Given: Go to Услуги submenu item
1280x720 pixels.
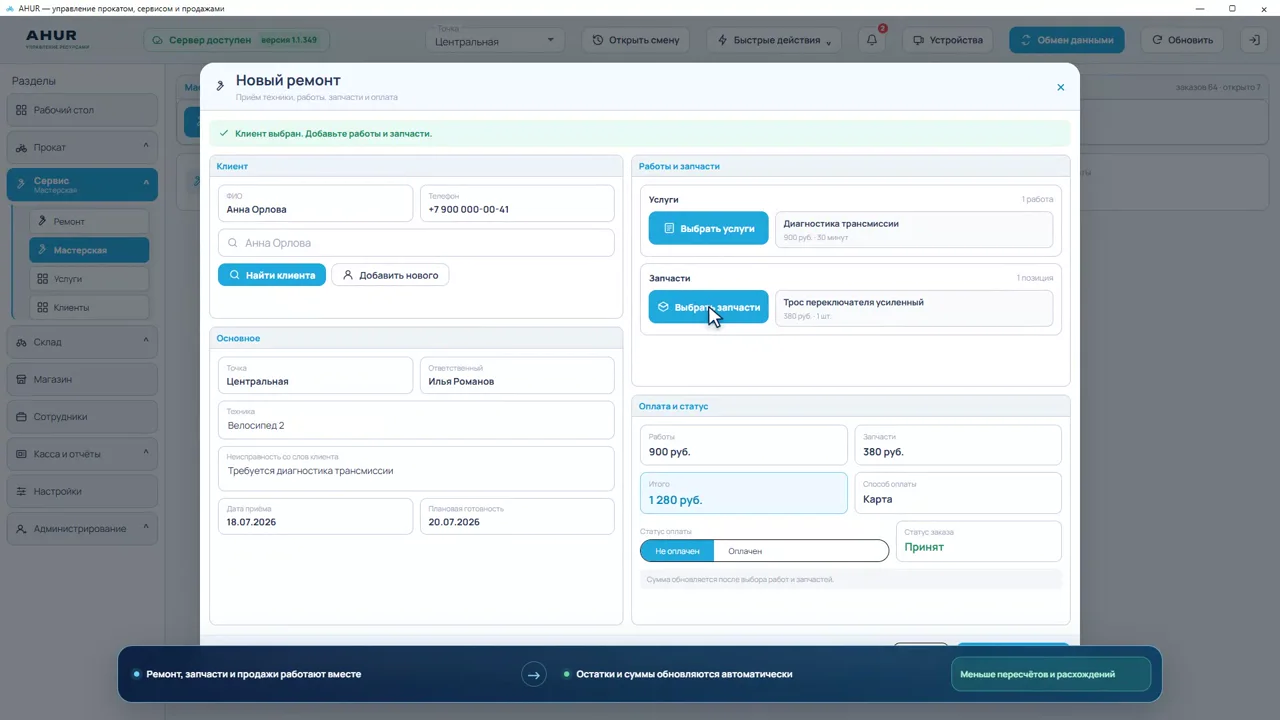Looking at the screenshot, I should [x=89, y=279].
